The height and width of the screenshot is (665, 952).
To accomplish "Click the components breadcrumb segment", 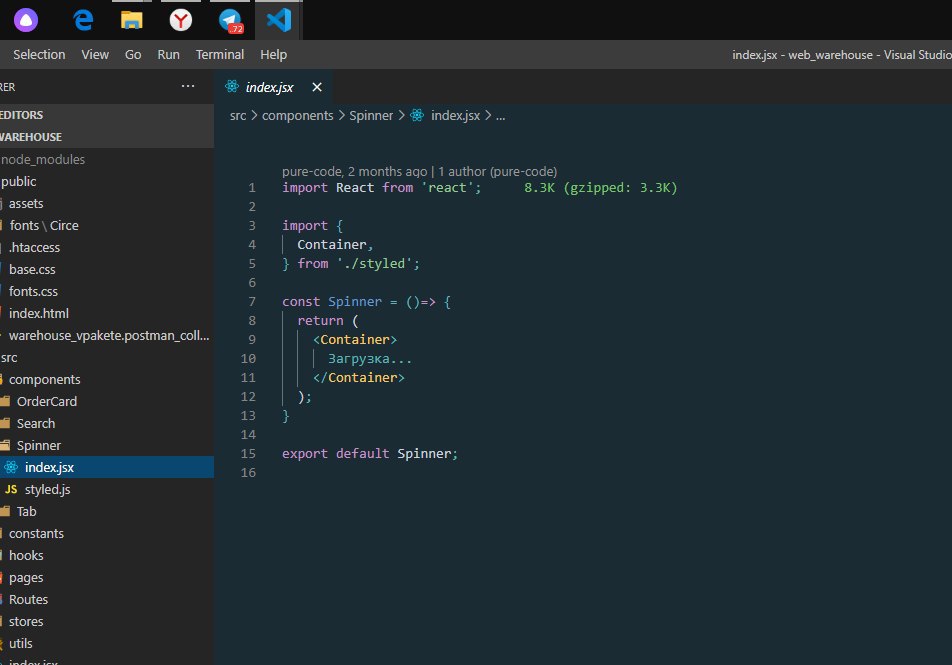I will (x=297, y=115).
